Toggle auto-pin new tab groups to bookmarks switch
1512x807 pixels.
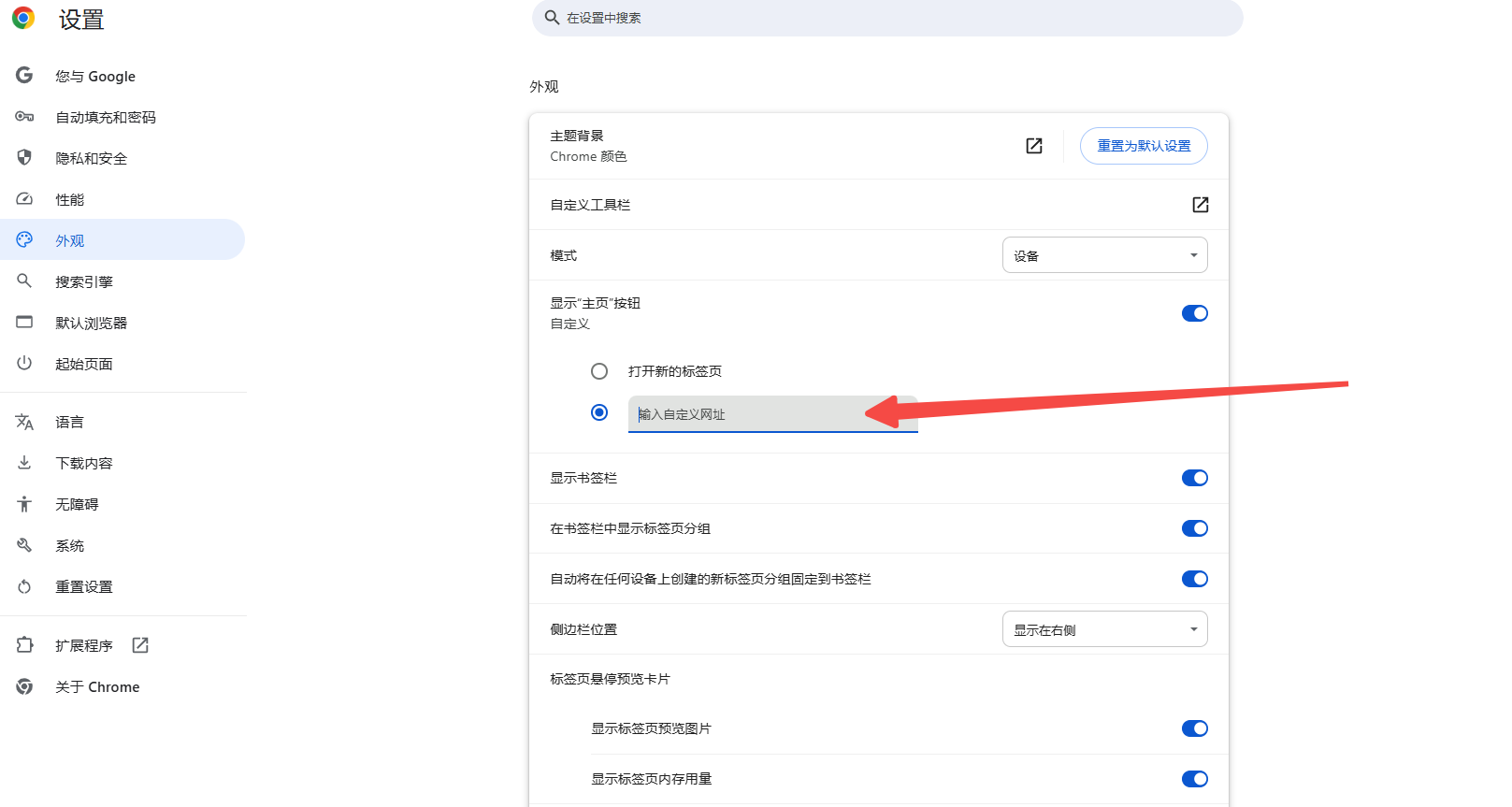[1195, 579]
